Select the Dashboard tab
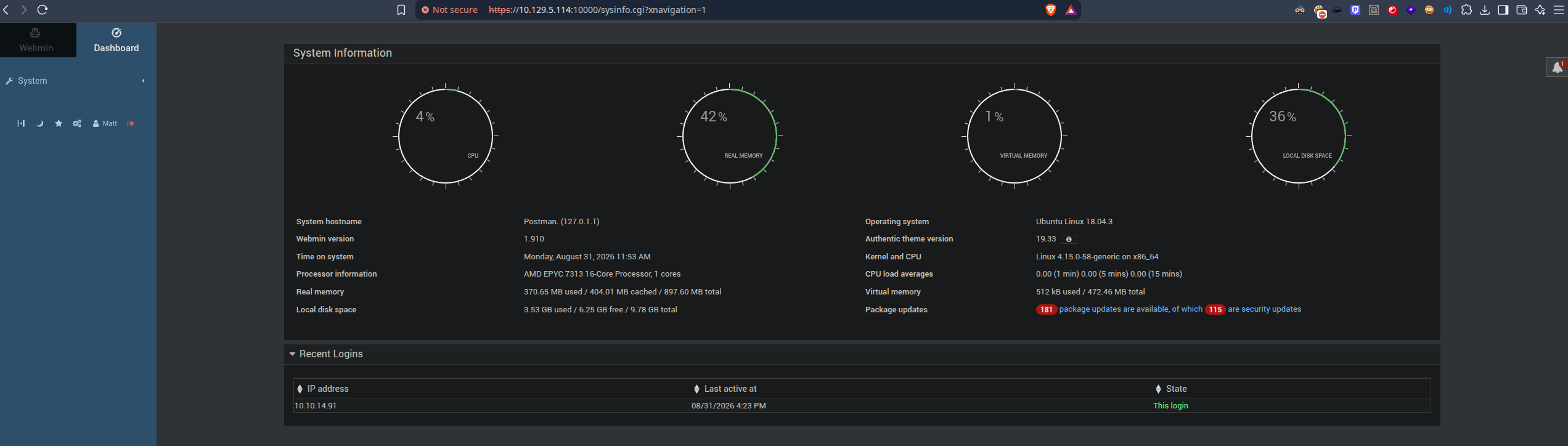The width and height of the screenshot is (1568, 446). point(116,40)
